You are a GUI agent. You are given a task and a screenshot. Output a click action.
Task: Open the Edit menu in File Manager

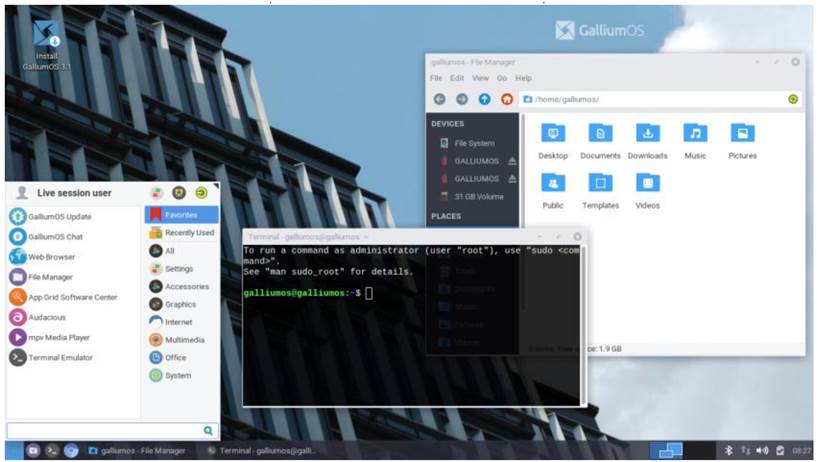457,78
